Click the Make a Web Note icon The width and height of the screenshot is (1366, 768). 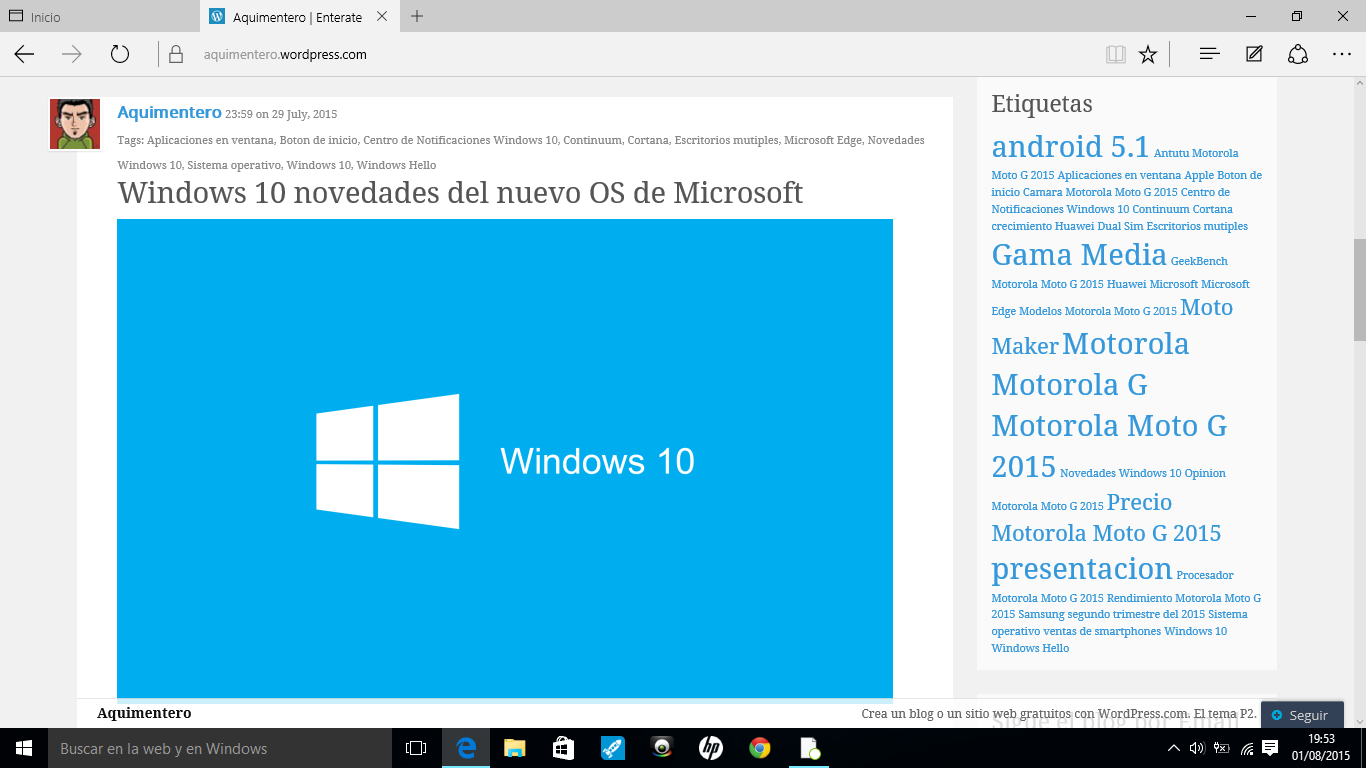pyautogui.click(x=1254, y=54)
